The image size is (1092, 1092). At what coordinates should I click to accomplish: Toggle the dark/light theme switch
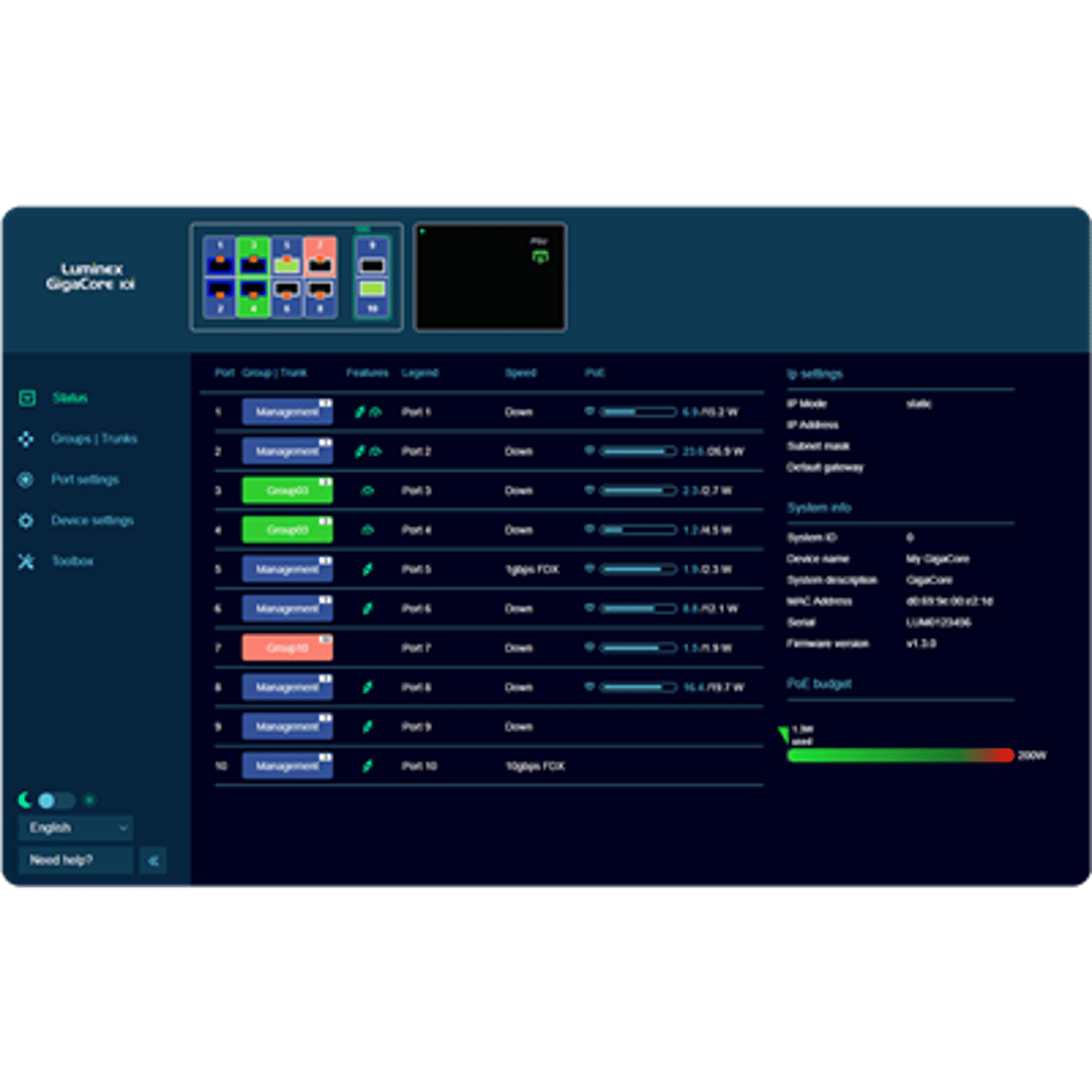pos(56,800)
